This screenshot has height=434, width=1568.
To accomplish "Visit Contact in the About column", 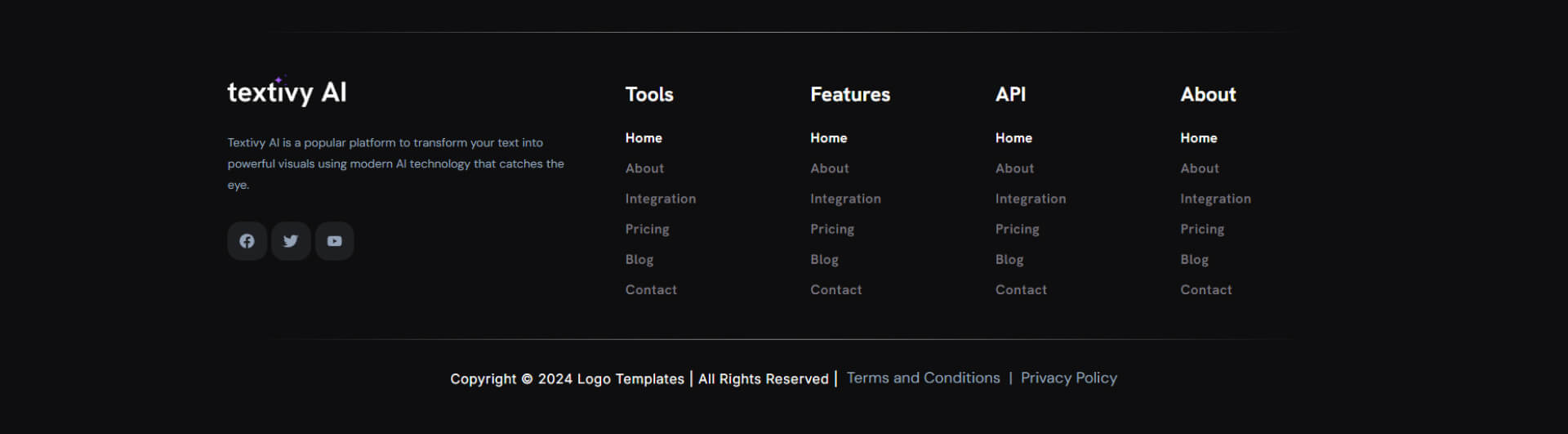I will 1205,289.
